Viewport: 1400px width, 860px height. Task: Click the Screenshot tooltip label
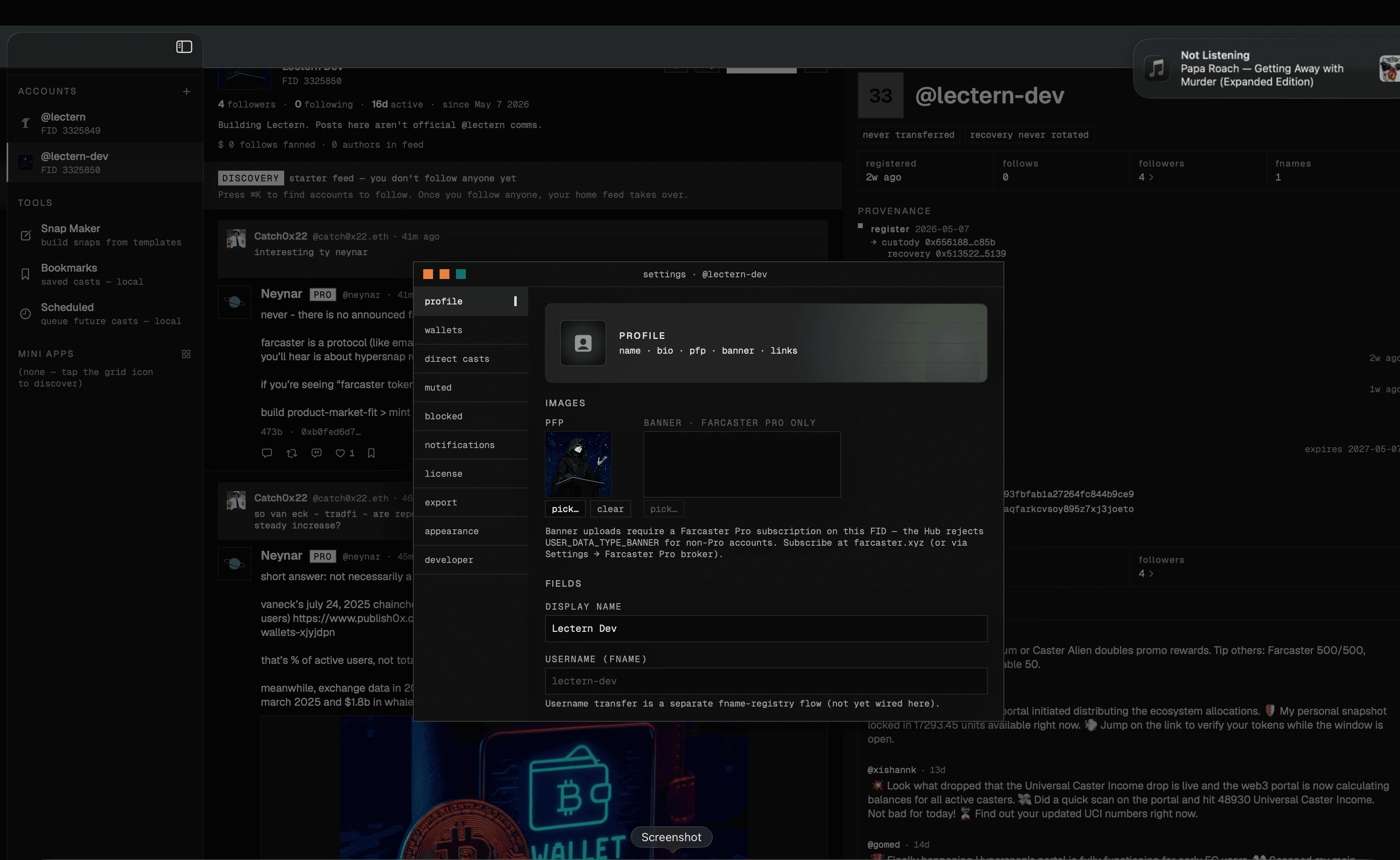pyautogui.click(x=671, y=837)
